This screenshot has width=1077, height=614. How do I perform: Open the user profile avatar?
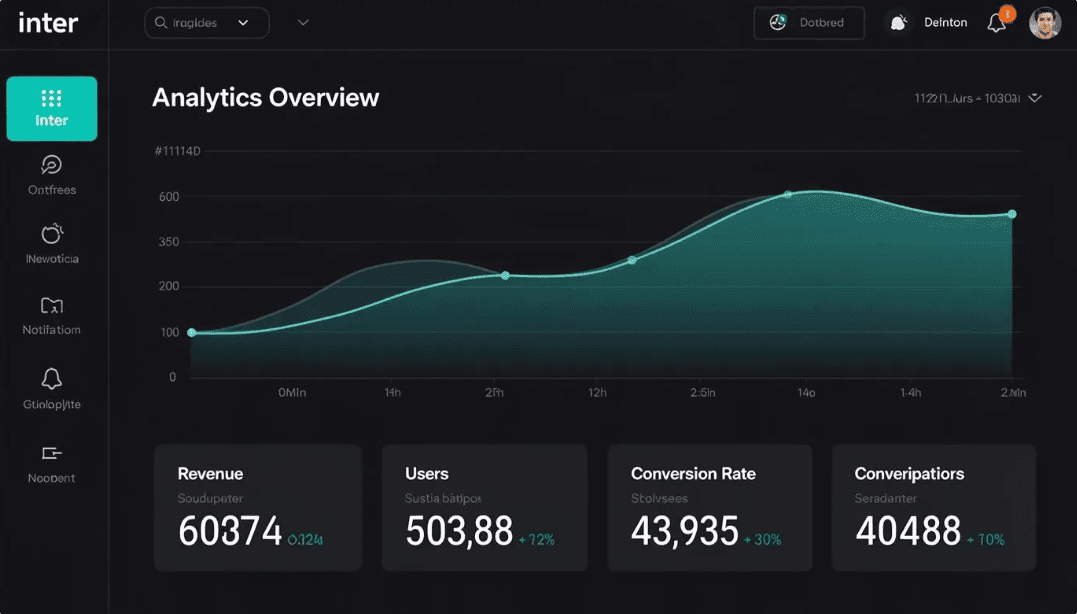(1045, 22)
